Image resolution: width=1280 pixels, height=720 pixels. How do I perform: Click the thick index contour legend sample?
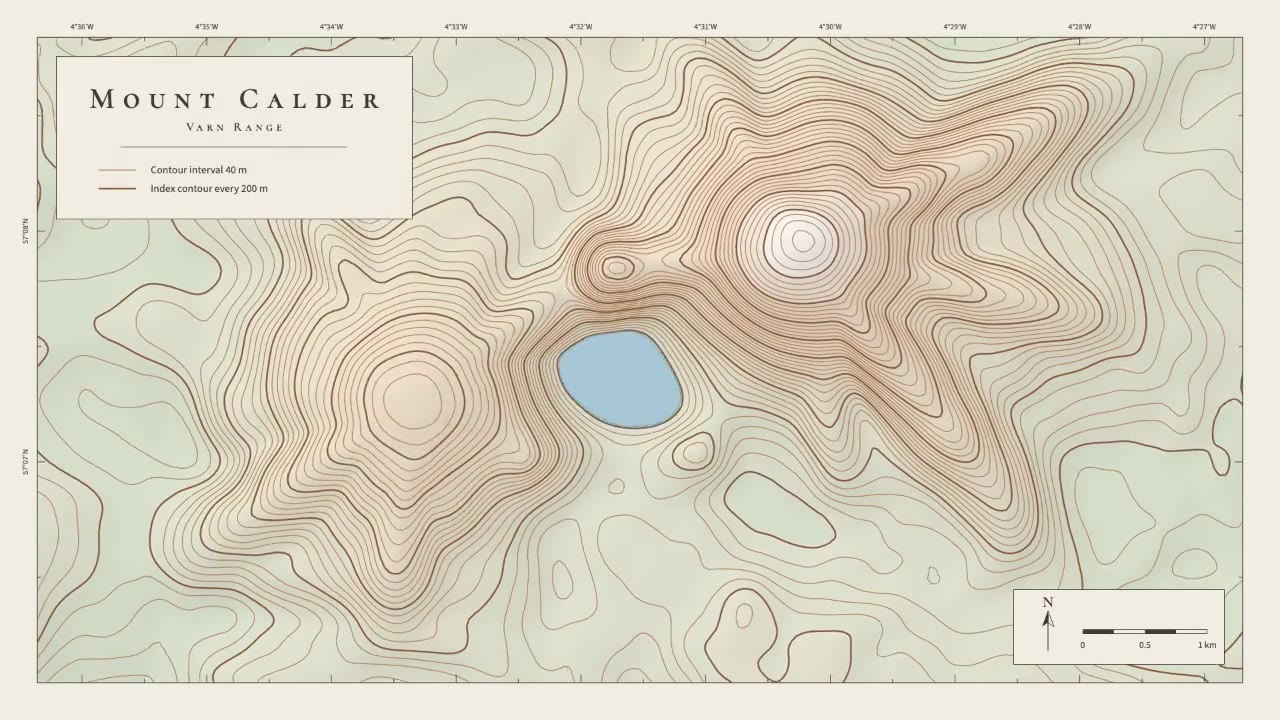tap(117, 188)
